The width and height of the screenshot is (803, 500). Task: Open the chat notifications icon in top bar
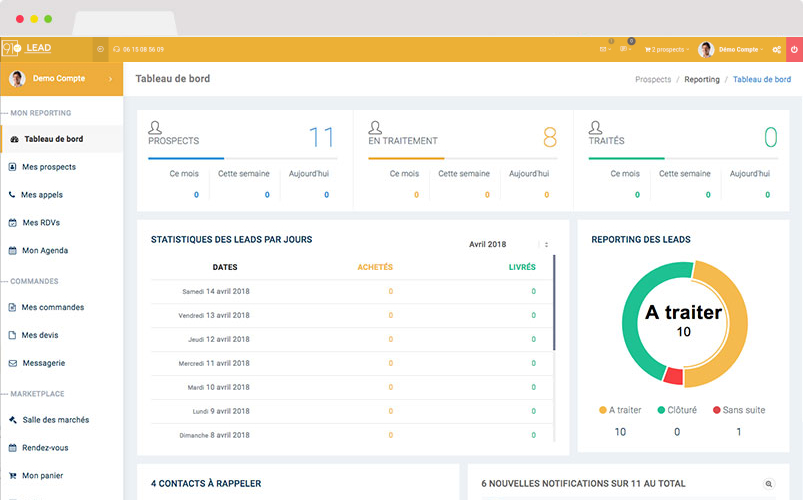pyautogui.click(x=625, y=48)
